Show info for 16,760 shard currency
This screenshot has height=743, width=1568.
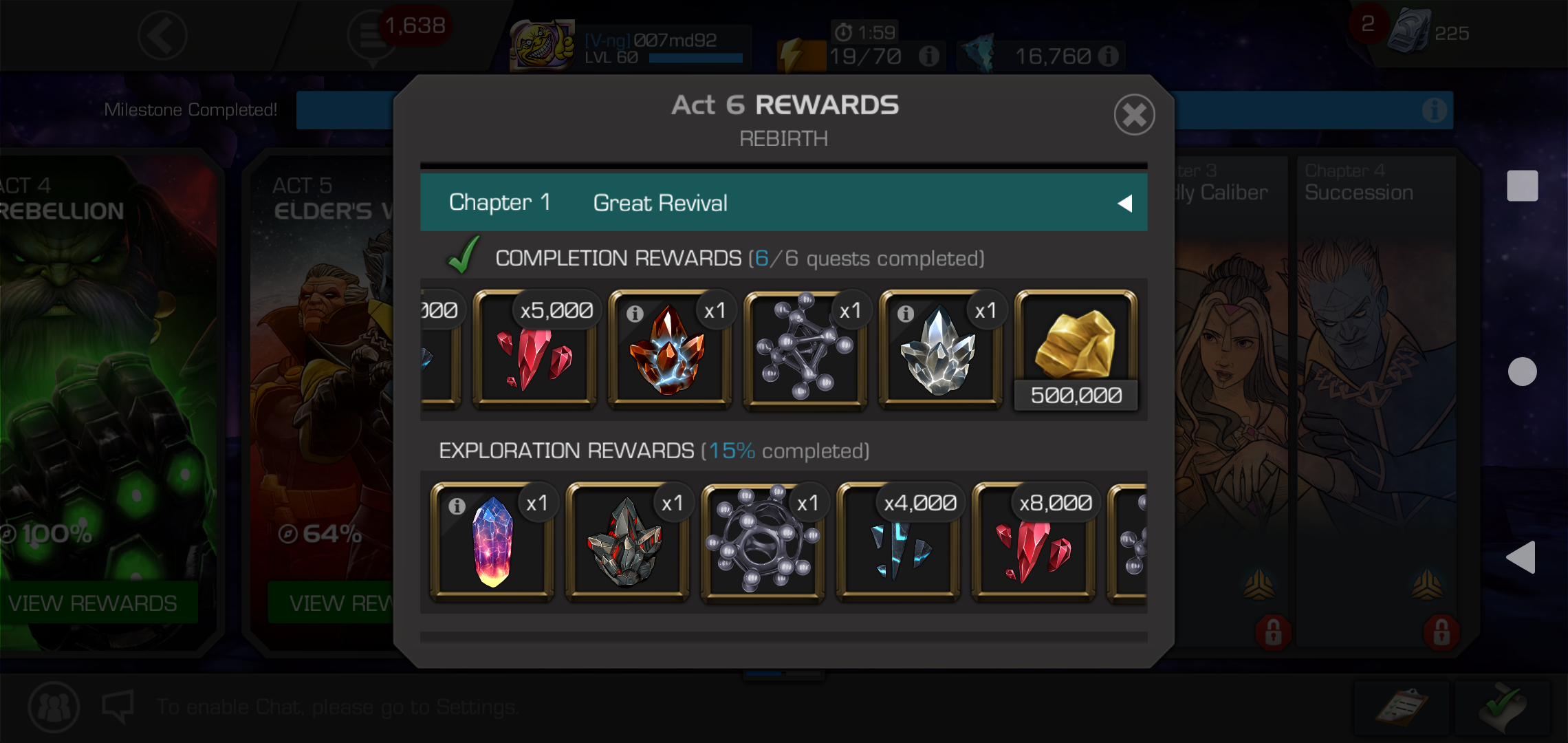pyautogui.click(x=1108, y=56)
